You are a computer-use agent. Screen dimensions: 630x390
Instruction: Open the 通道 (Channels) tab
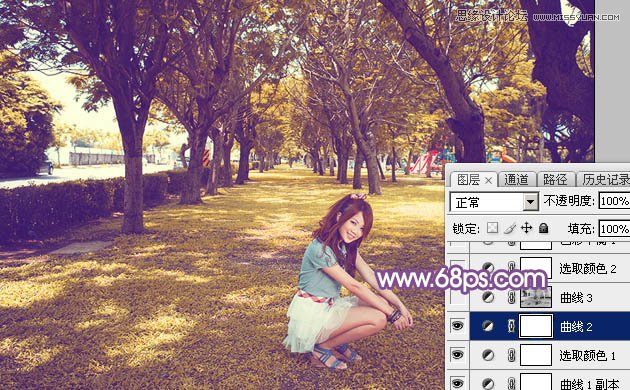click(x=516, y=180)
